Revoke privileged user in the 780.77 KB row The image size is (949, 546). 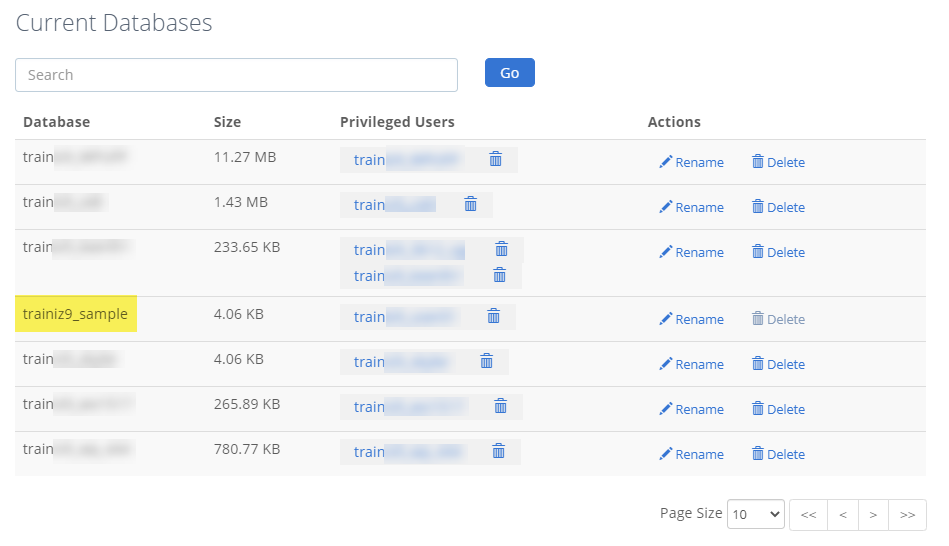tap(498, 451)
